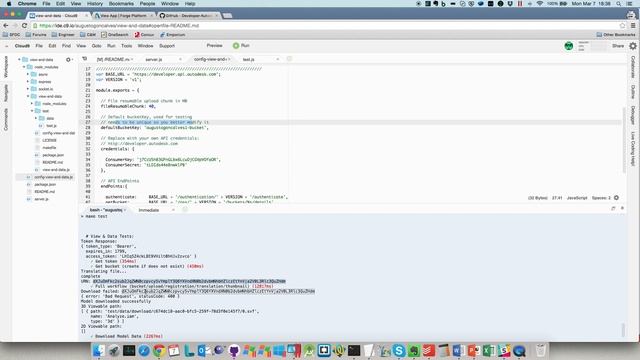Open the Cloud9 Support menu
The height and width of the screenshot is (360, 640).
pos(167,46)
